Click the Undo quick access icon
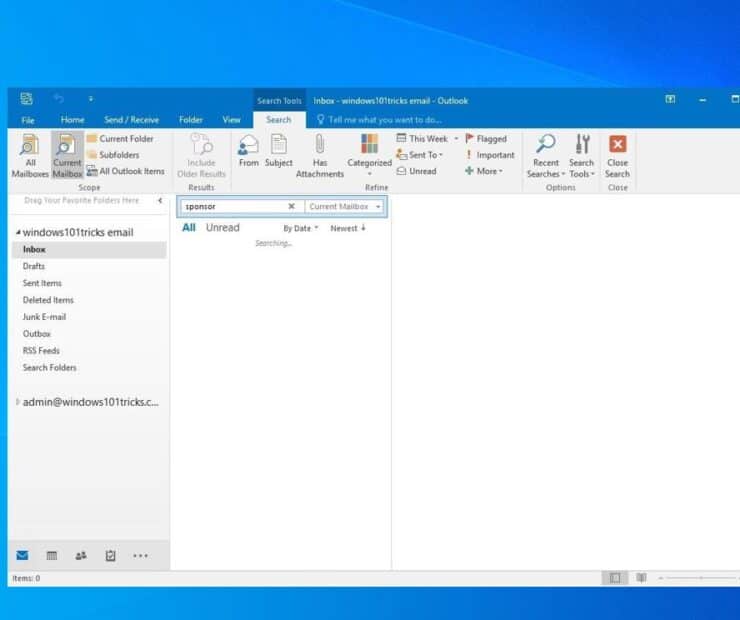The height and width of the screenshot is (620, 740). click(x=59, y=99)
